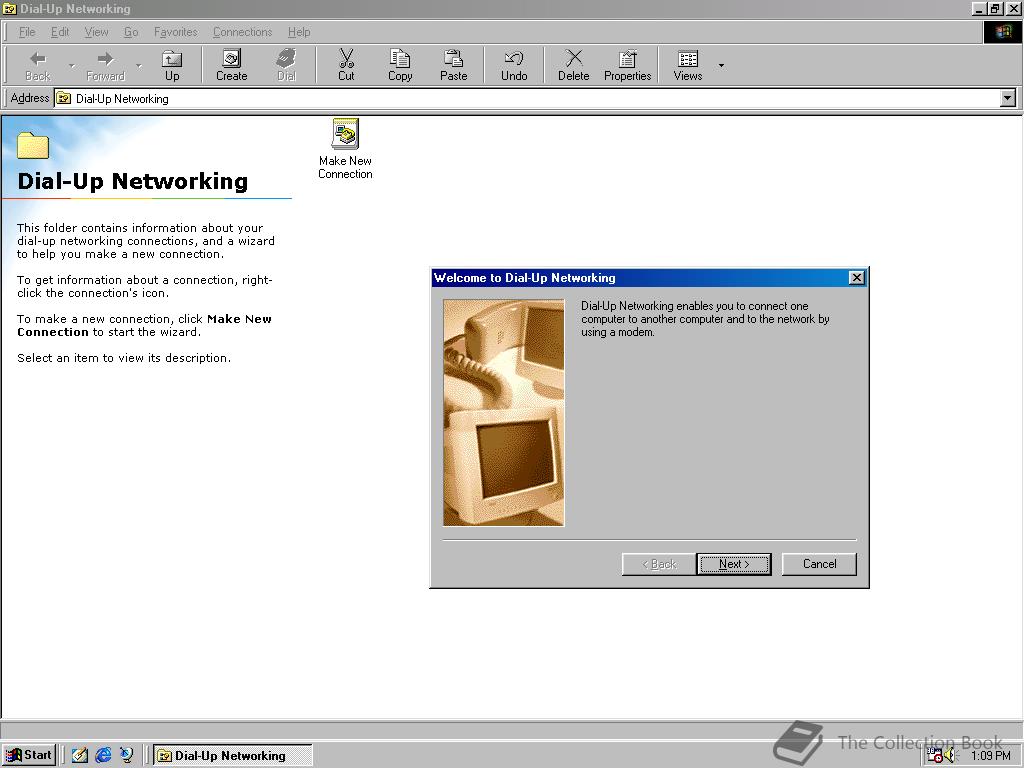Click the task scheduler tray icon
This screenshot has height=768, width=1024.
[x=934, y=756]
